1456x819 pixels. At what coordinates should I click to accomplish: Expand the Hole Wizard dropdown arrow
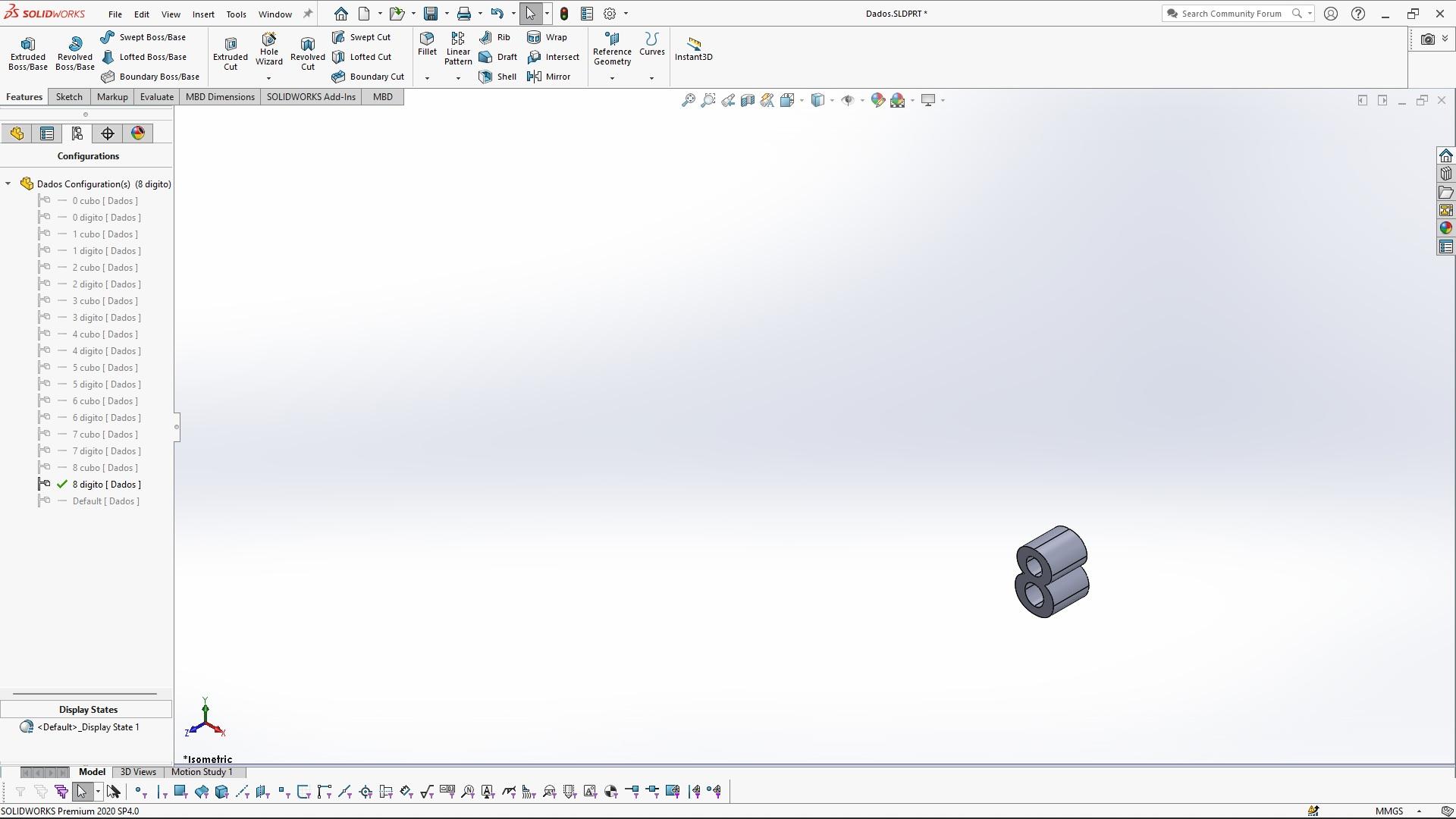coord(268,78)
